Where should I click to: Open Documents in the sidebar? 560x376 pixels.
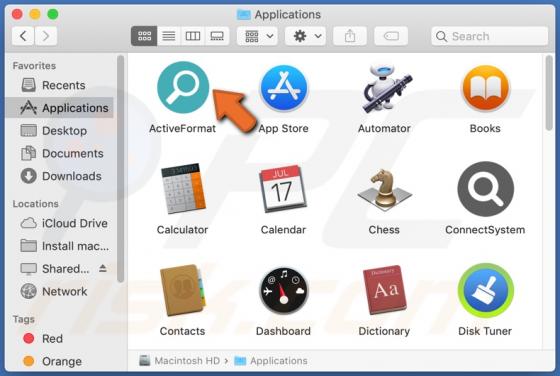59,154
